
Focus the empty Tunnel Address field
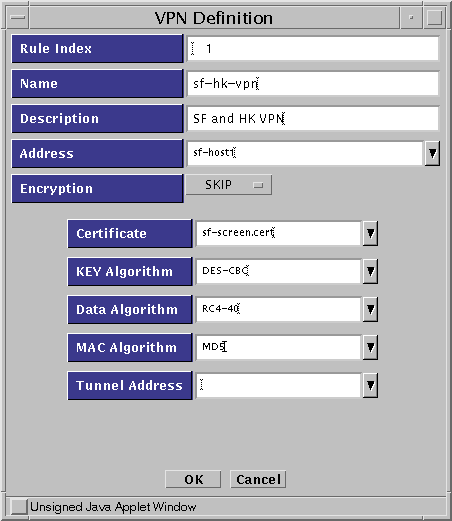point(279,385)
